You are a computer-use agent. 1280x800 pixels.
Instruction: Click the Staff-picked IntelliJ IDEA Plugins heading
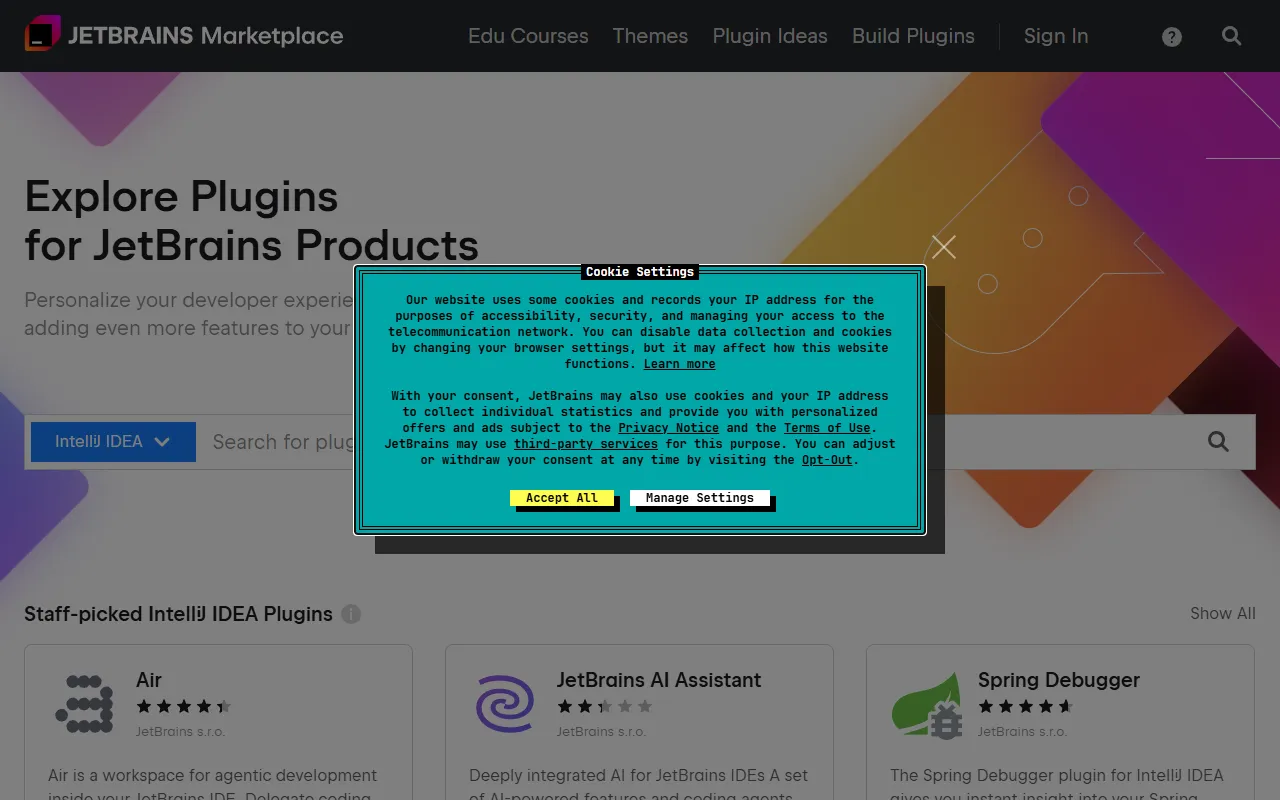point(178,614)
